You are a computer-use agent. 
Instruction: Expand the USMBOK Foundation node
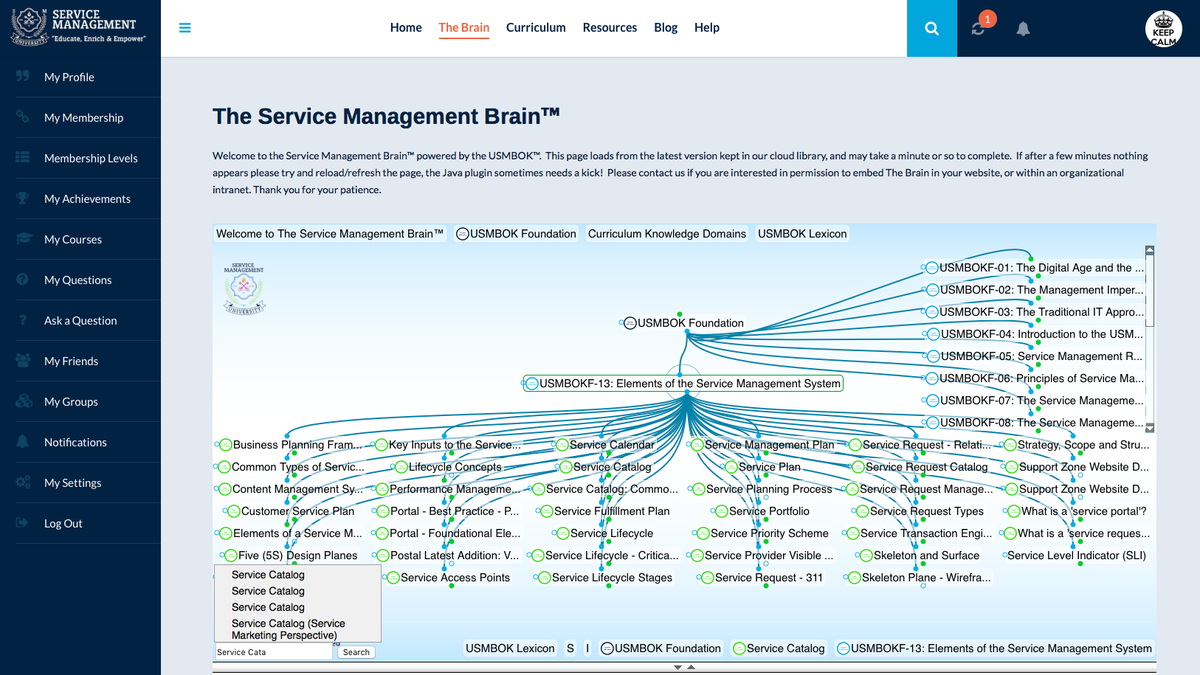pyautogui.click(x=628, y=323)
